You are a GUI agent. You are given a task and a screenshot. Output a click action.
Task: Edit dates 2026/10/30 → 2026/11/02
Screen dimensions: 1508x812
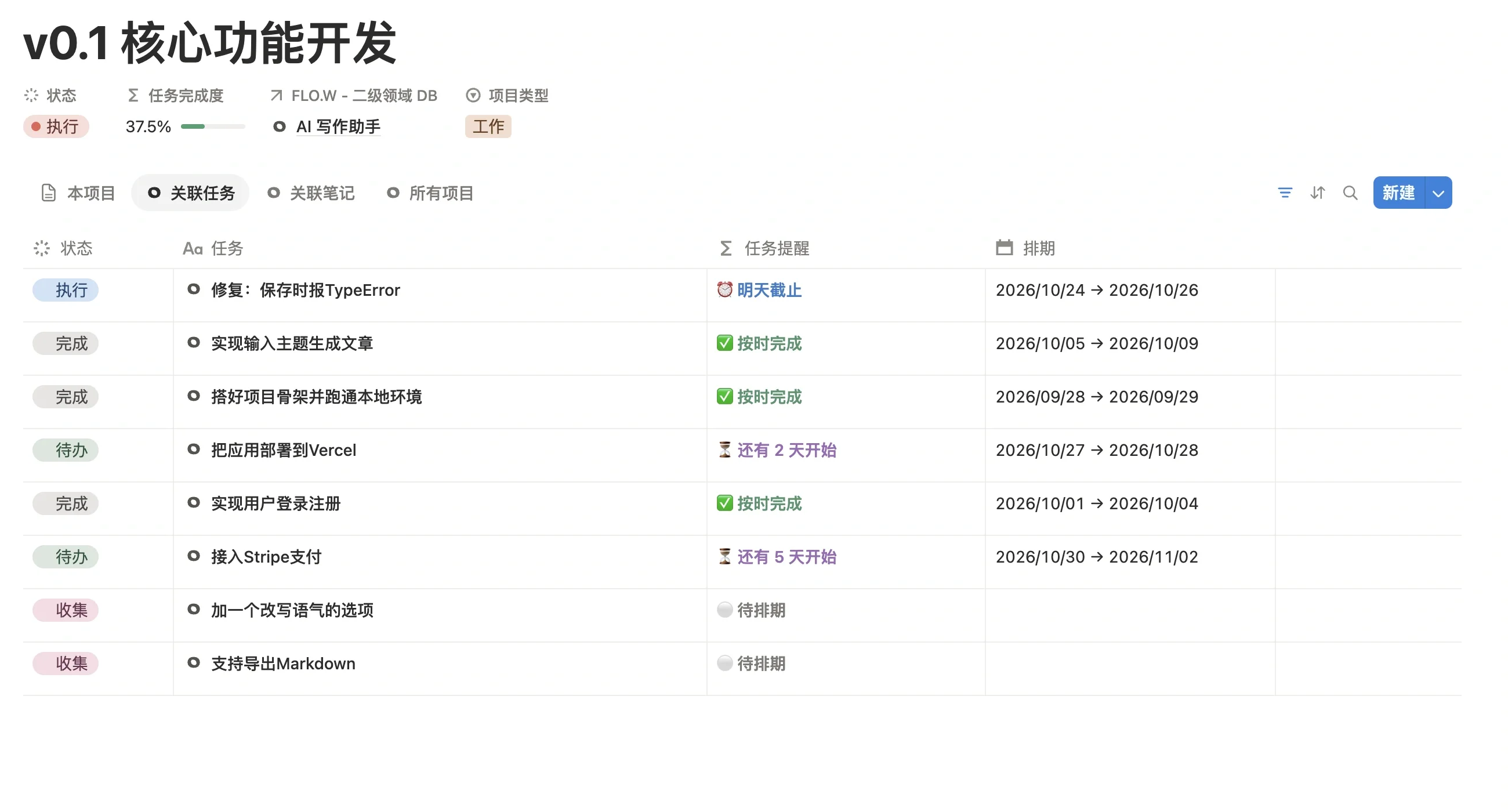(1097, 556)
